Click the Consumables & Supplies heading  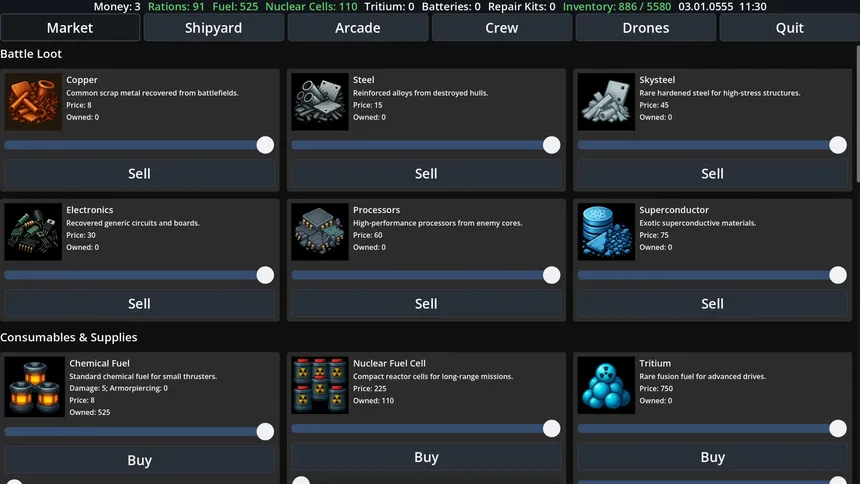click(69, 337)
